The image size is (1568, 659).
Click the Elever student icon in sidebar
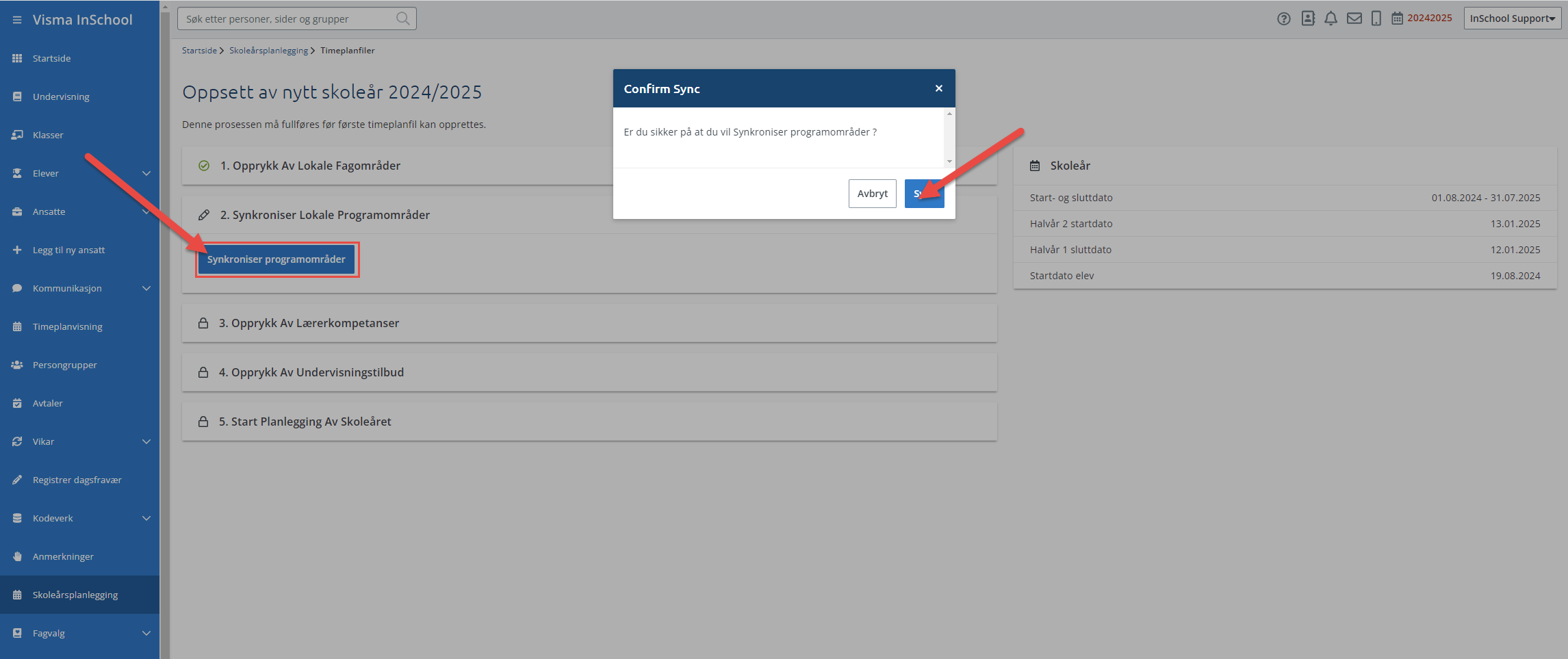(x=17, y=173)
